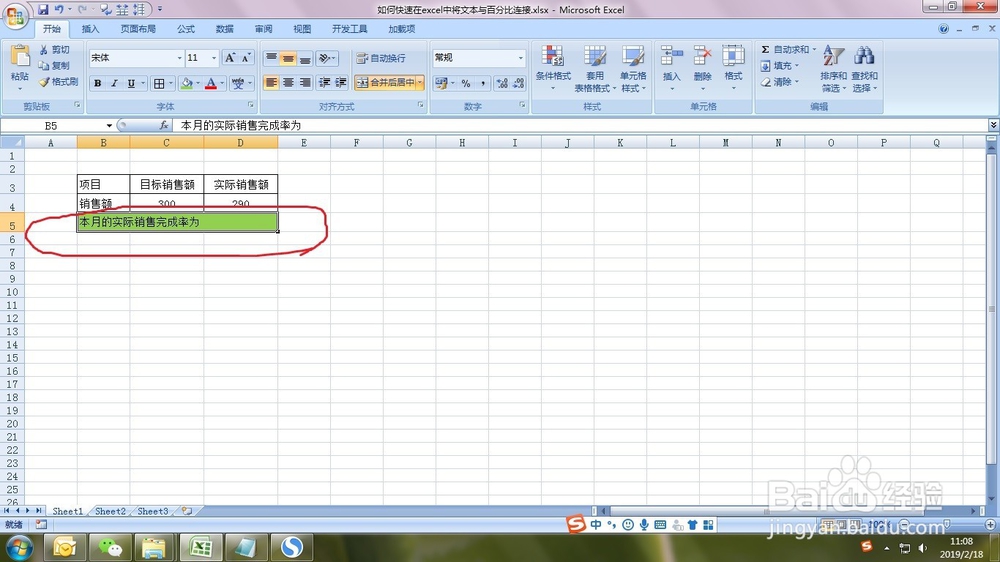Open the 对齐方式 alignment dialog launcher

coord(421,105)
